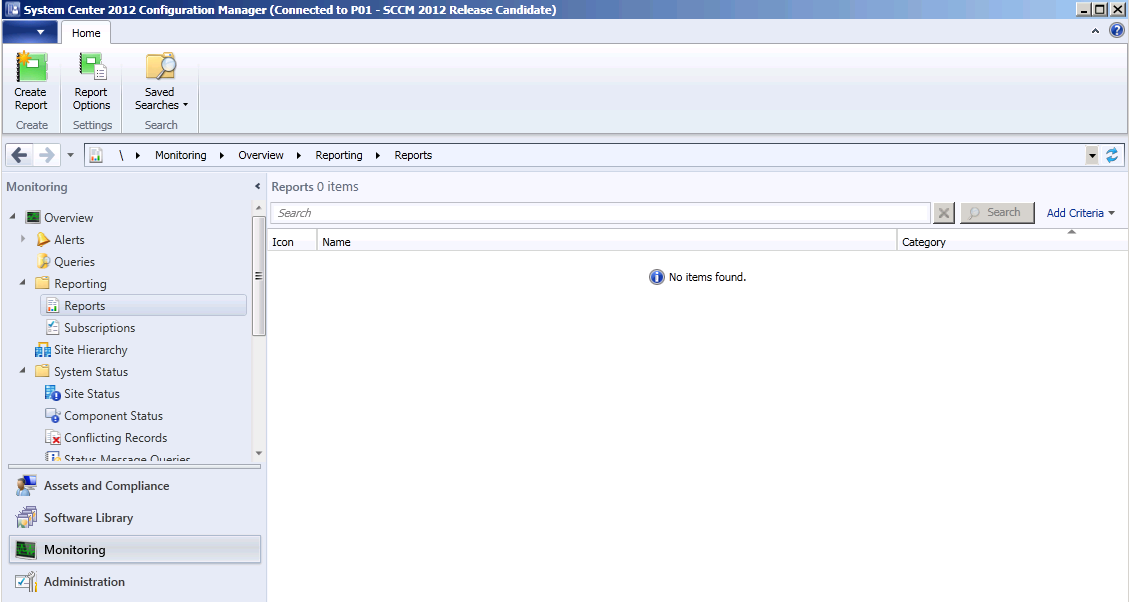Open the help question mark icon

[1117, 30]
